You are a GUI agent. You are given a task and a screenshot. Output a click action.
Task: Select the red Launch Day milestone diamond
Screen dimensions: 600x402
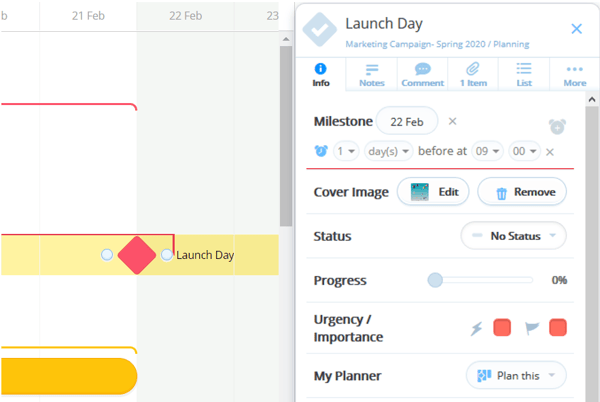click(x=137, y=255)
